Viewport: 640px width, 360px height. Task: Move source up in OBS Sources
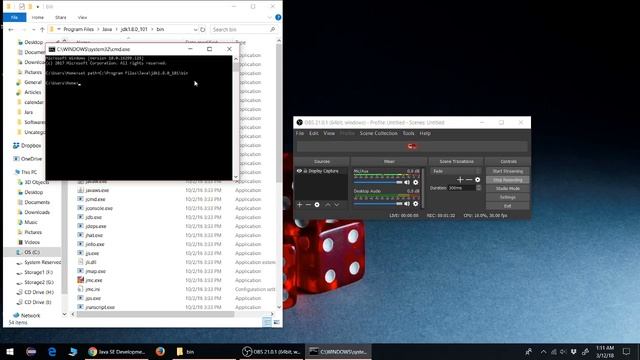[327, 204]
